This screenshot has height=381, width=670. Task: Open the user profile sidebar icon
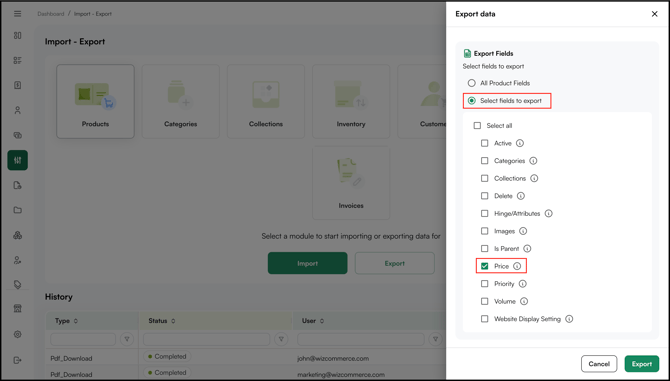(x=18, y=110)
